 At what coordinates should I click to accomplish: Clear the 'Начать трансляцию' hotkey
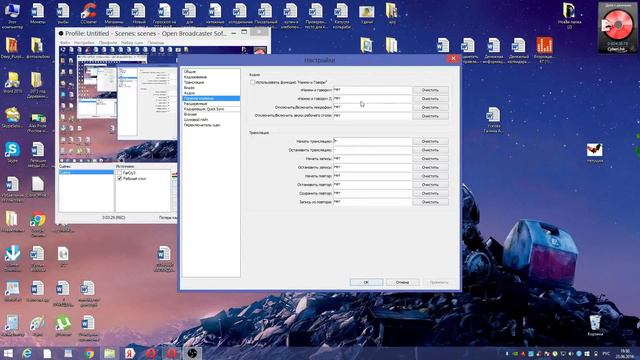[x=430, y=141]
